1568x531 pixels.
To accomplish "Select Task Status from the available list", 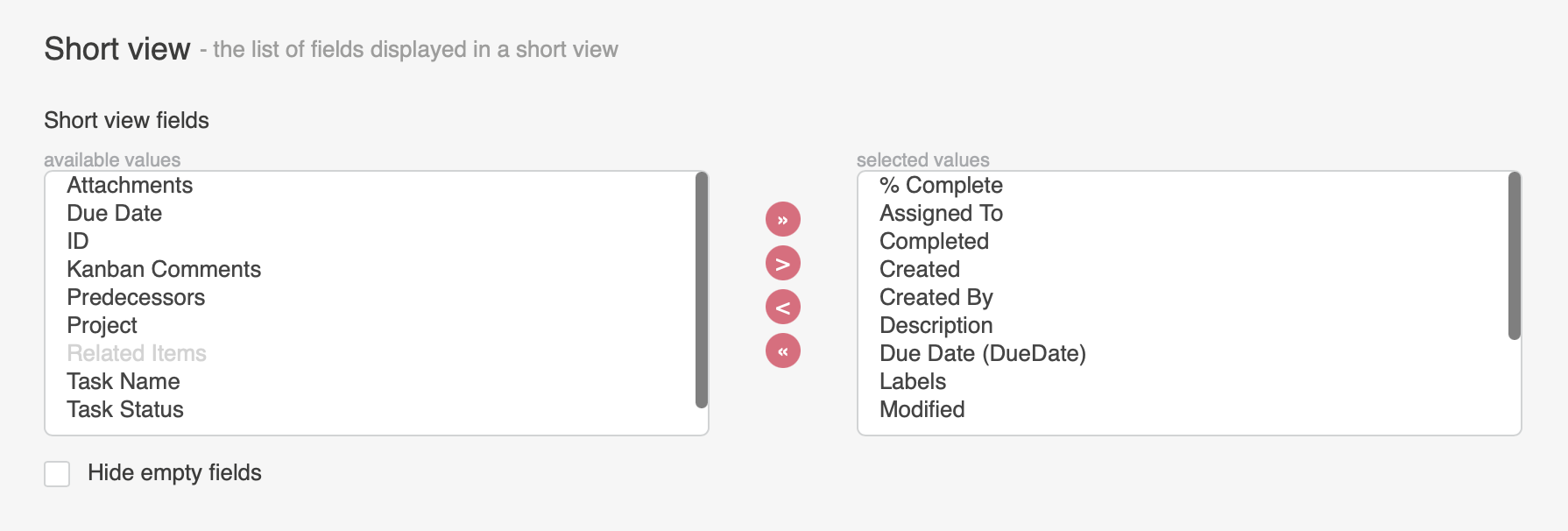I will coord(125,409).
